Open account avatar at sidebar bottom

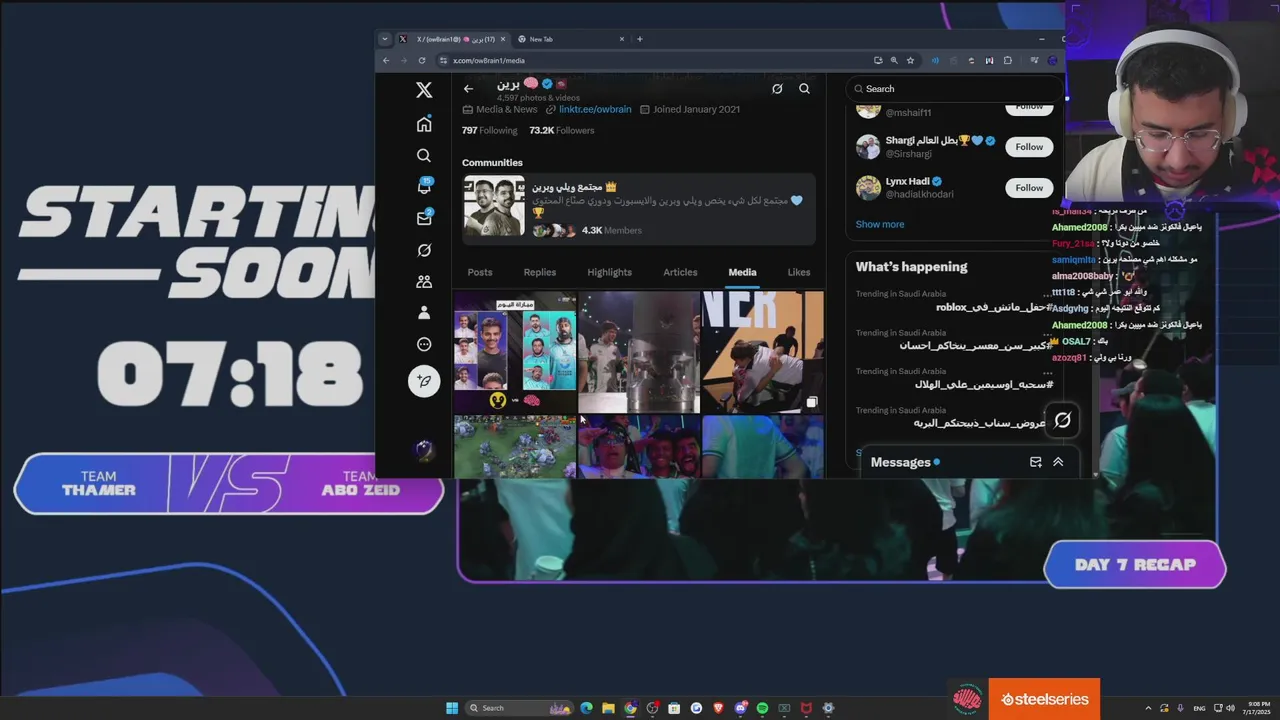tap(424, 450)
